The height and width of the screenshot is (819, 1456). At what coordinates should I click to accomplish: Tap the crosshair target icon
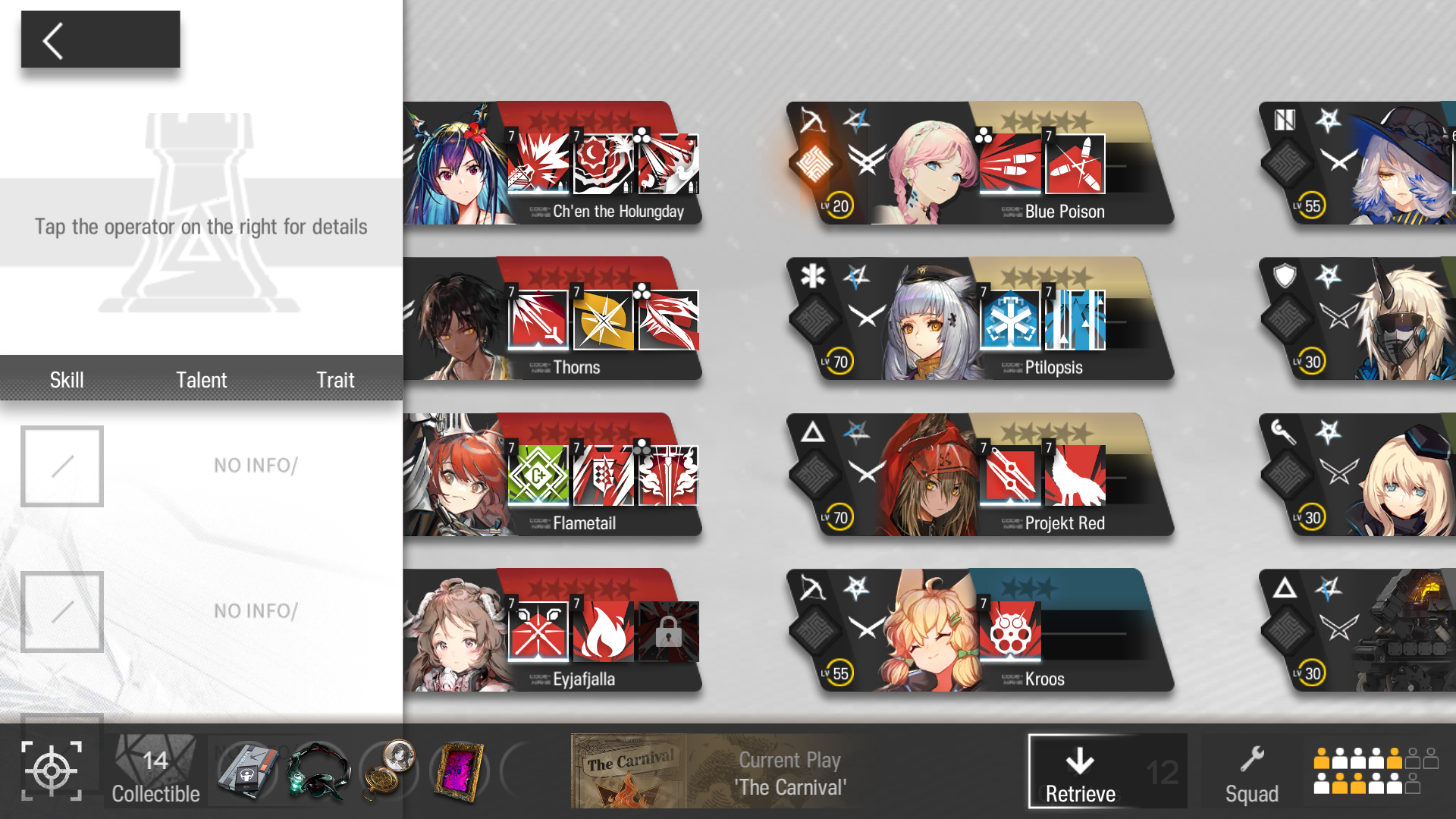pyautogui.click(x=51, y=771)
